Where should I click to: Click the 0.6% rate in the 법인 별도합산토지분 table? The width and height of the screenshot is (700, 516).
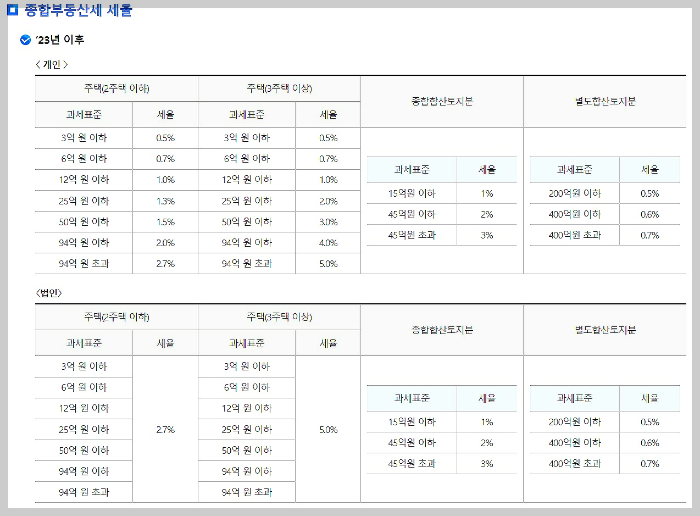coord(650,443)
